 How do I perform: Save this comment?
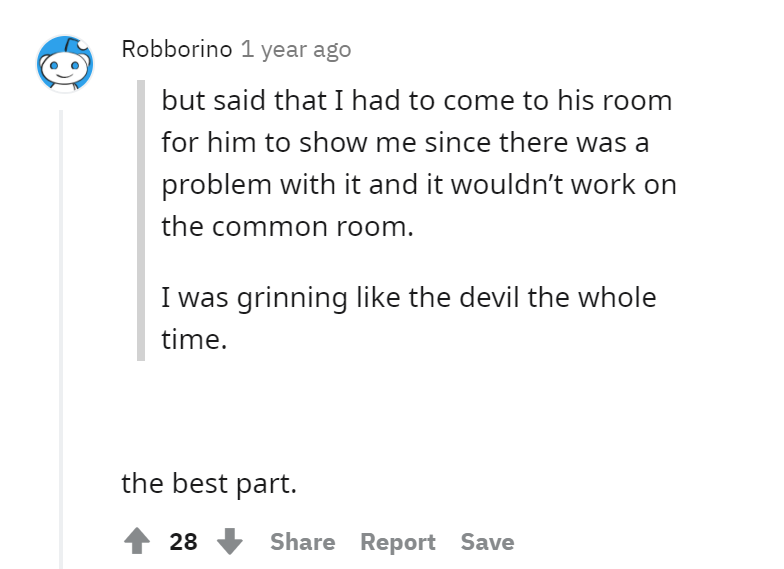pyautogui.click(x=488, y=542)
